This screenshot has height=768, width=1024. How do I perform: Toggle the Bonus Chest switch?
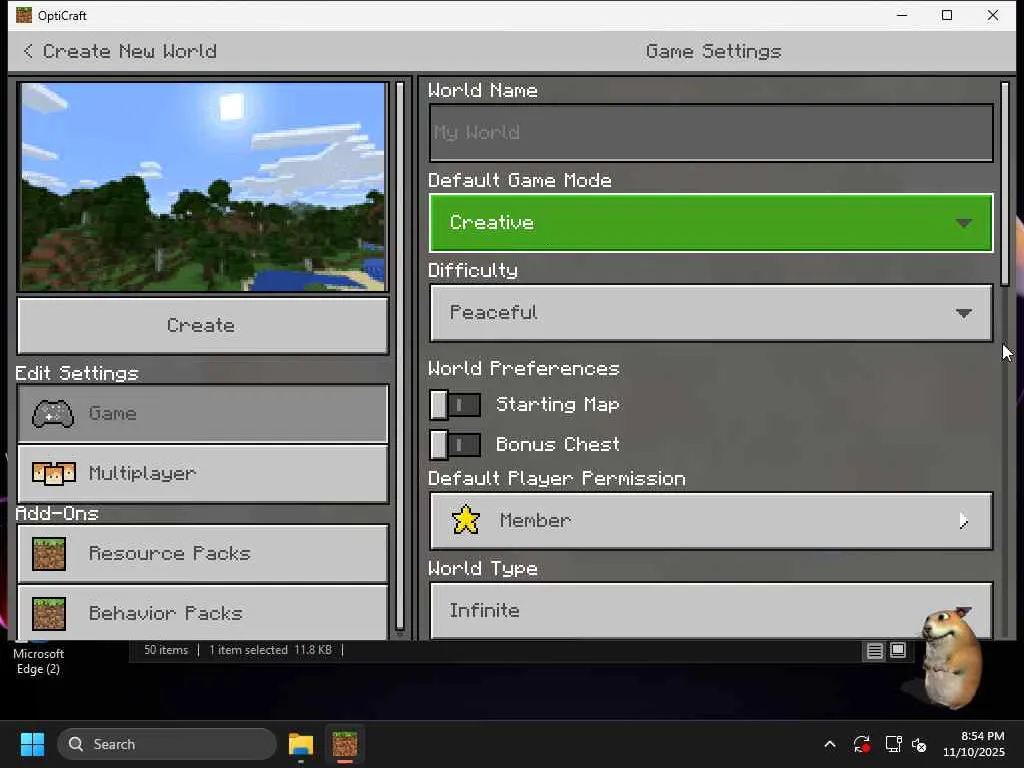click(455, 445)
